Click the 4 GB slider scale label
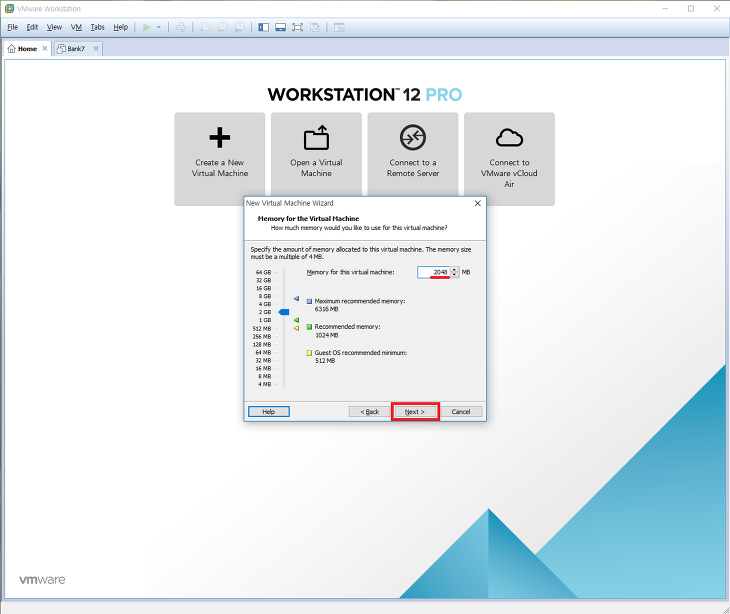Viewport: 730px width, 614px height. (x=265, y=304)
